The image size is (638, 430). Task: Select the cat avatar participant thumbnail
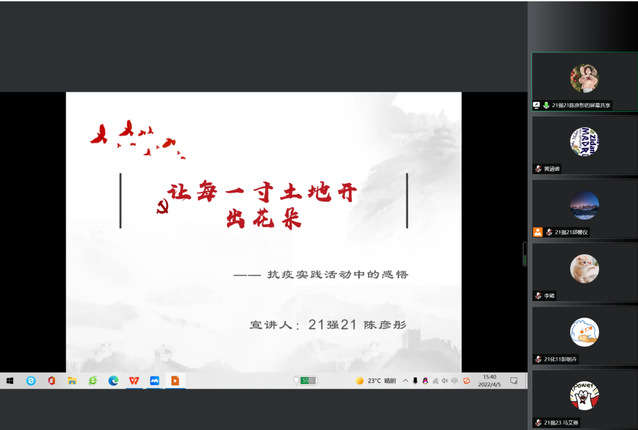pos(584,267)
